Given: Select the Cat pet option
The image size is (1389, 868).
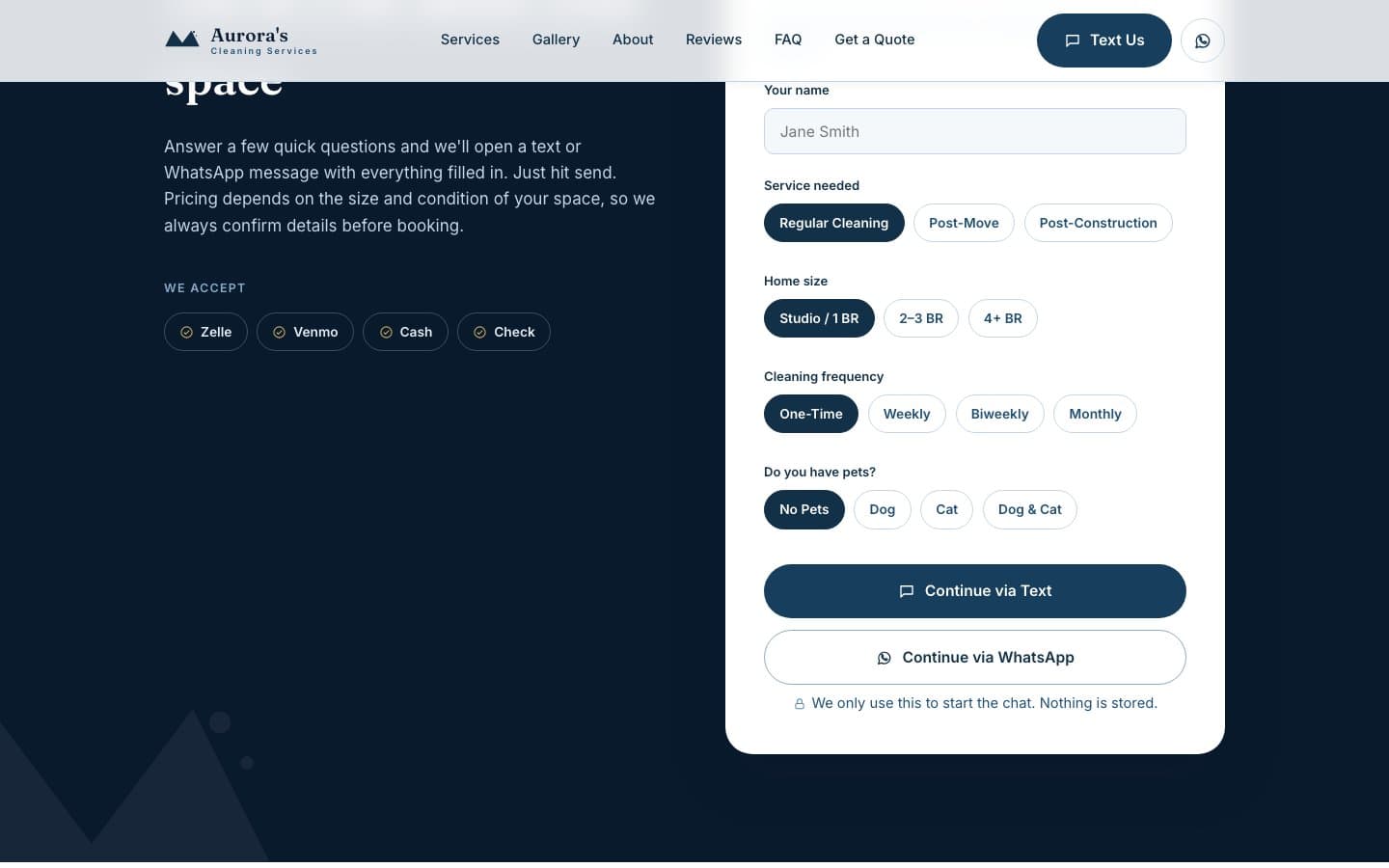Looking at the screenshot, I should [946, 509].
